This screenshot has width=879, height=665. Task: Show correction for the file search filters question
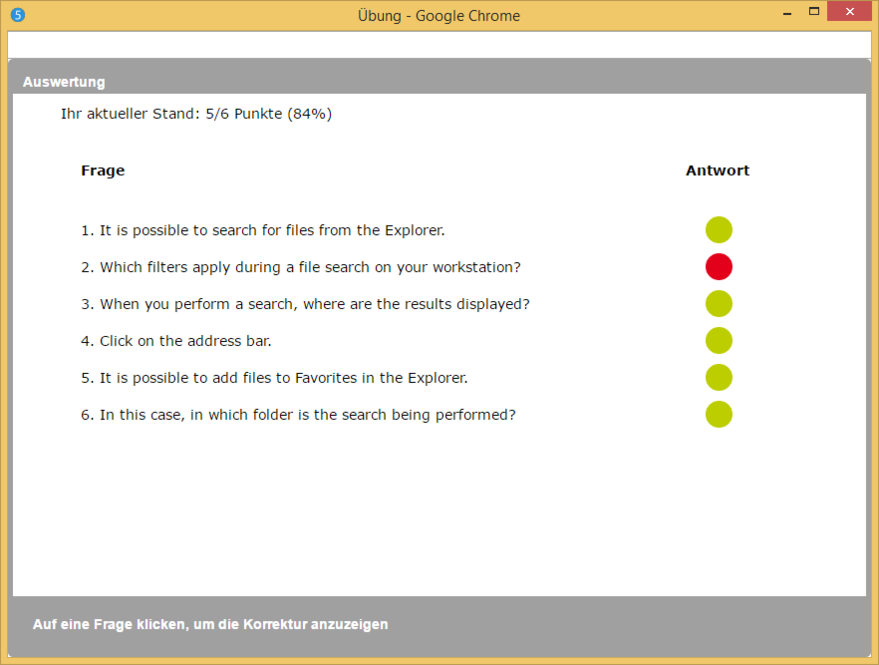[300, 267]
